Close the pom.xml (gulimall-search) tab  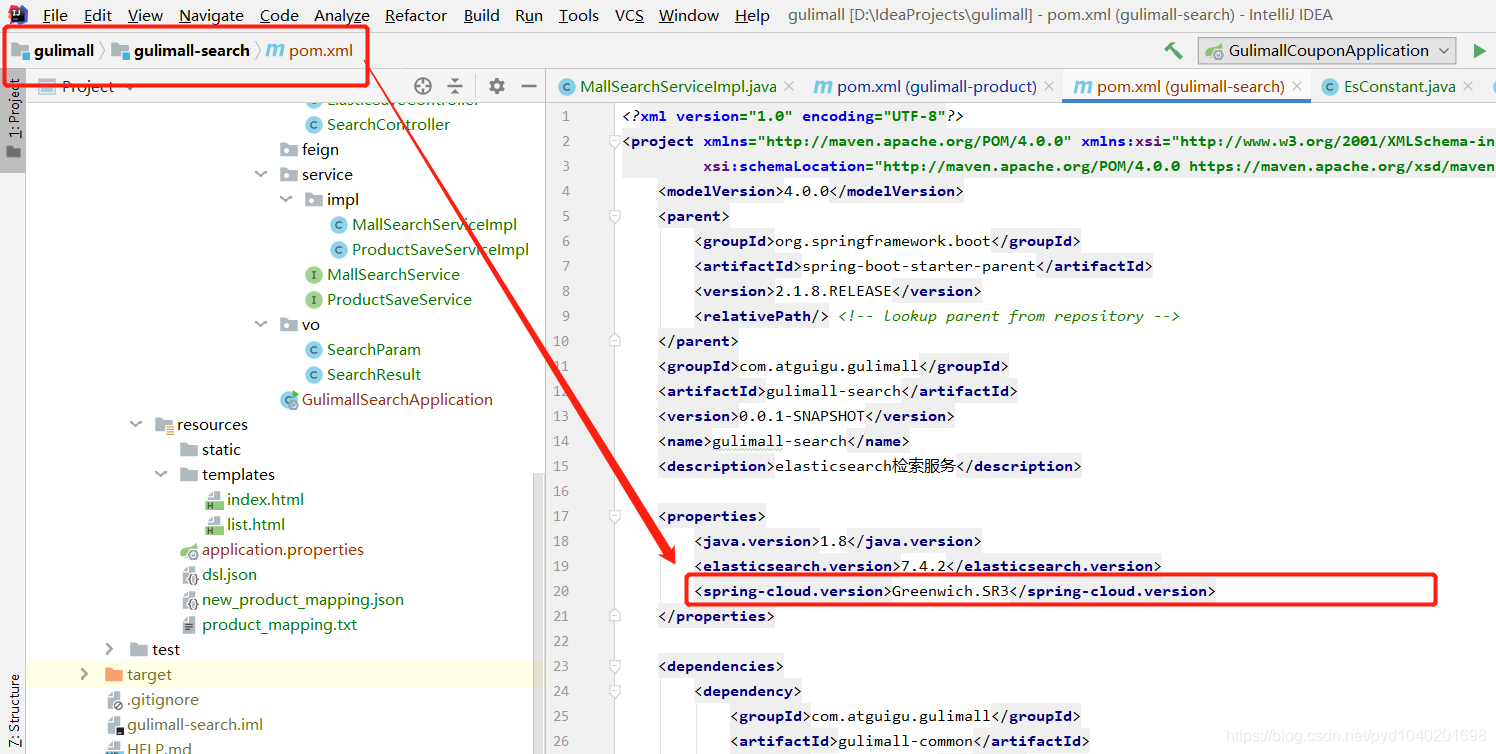coord(1297,87)
